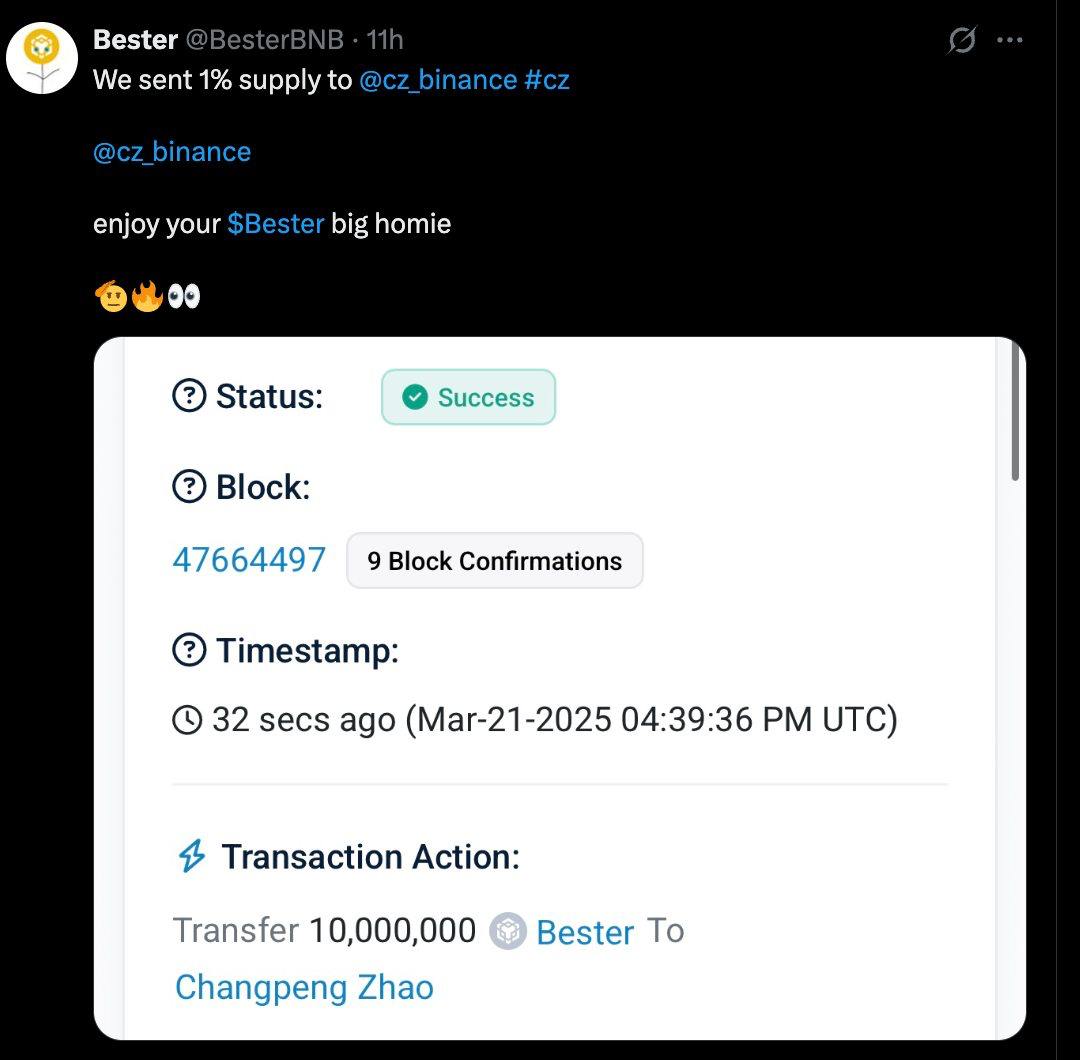Click the Block help question-mark icon
The image size is (1080, 1060).
click(x=189, y=487)
